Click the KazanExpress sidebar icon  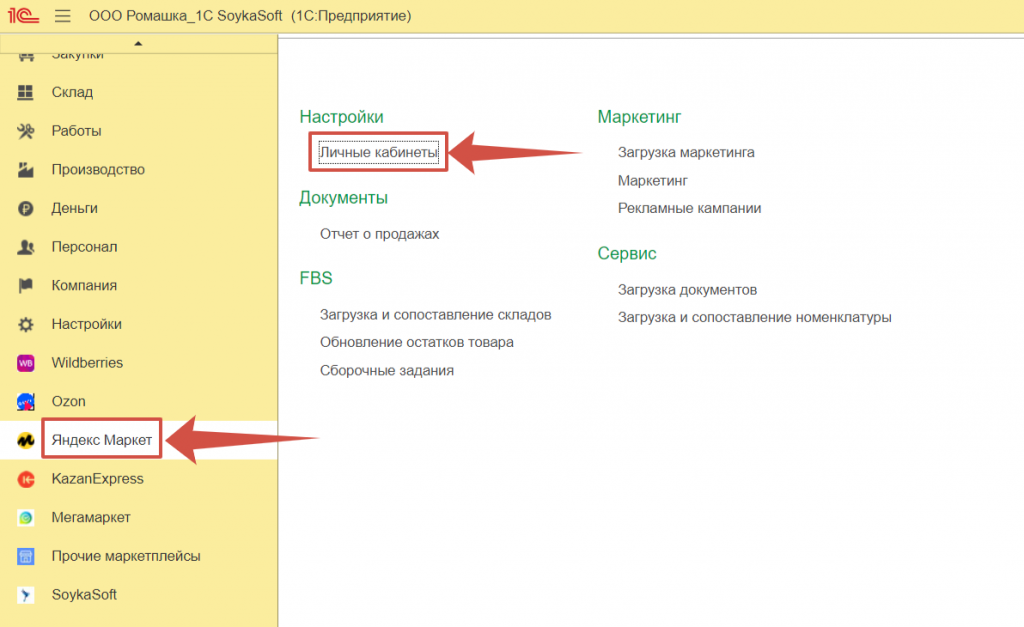click(26, 479)
